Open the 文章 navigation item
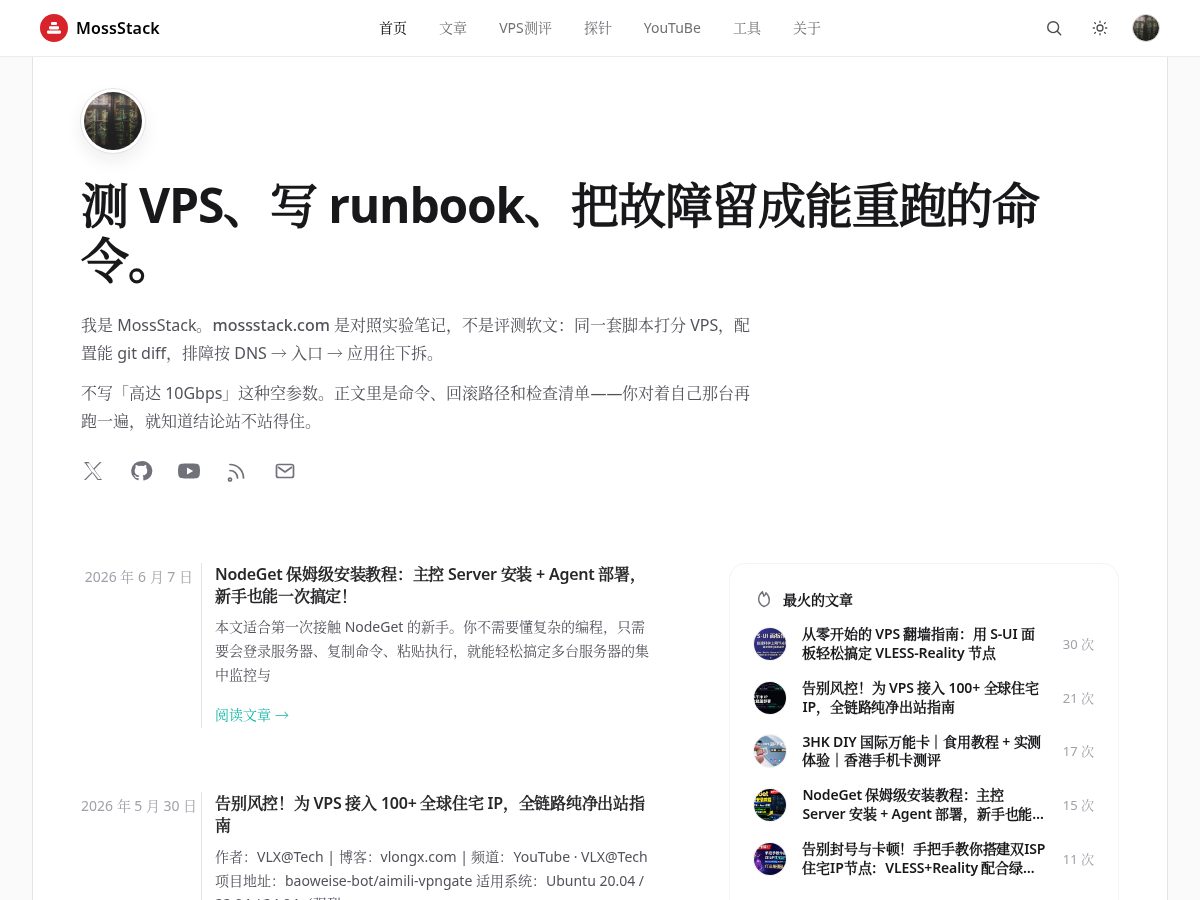 pyautogui.click(x=453, y=28)
